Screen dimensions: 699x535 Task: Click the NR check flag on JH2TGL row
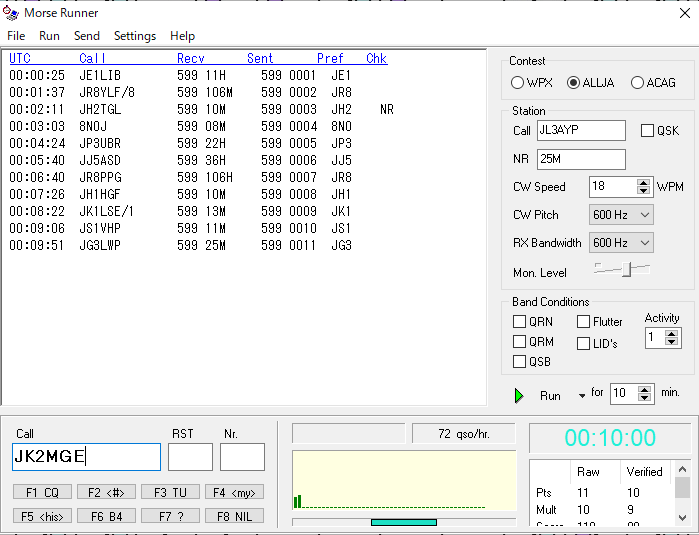click(x=387, y=109)
